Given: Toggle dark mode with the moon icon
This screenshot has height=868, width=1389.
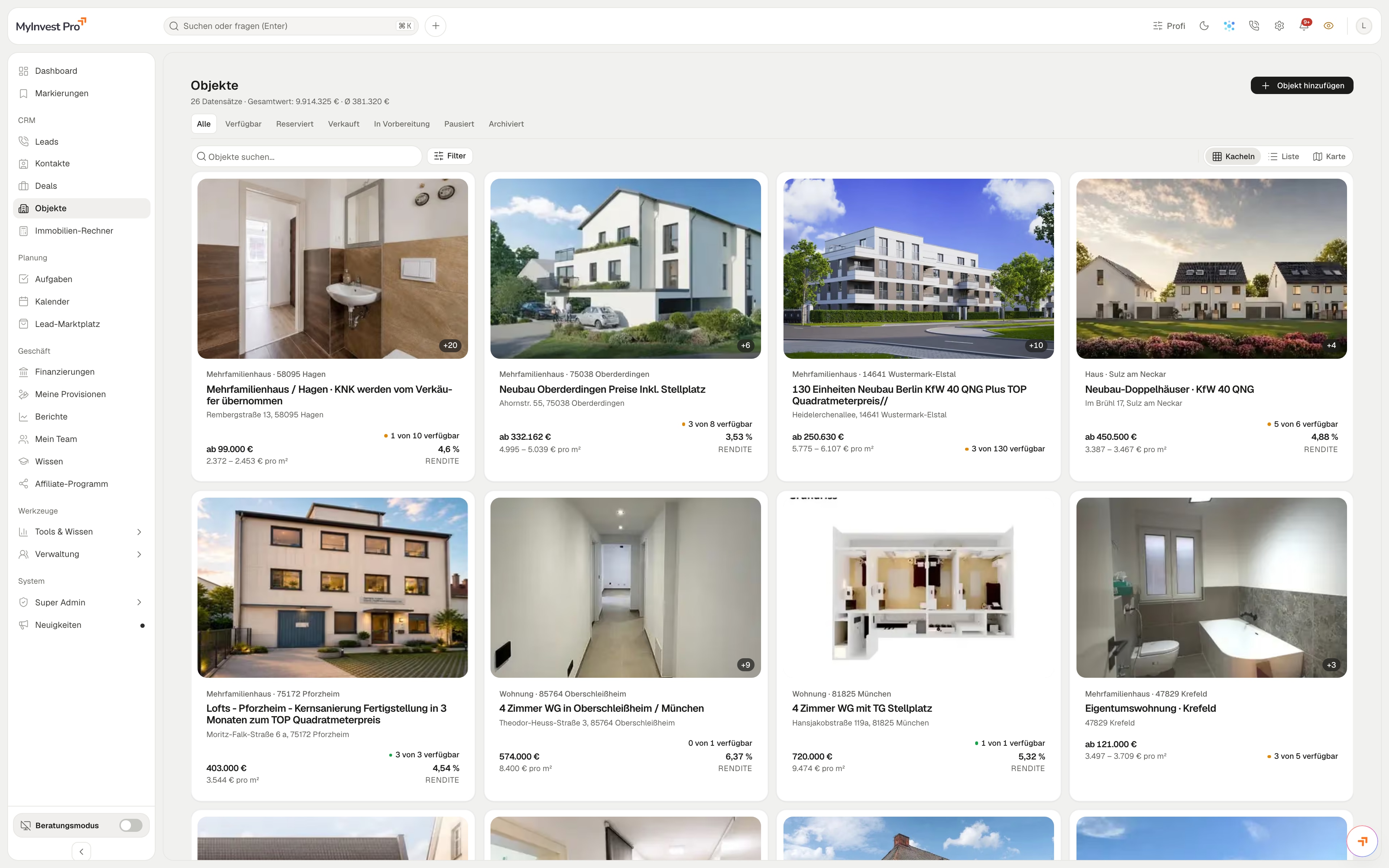Looking at the screenshot, I should 1204,26.
